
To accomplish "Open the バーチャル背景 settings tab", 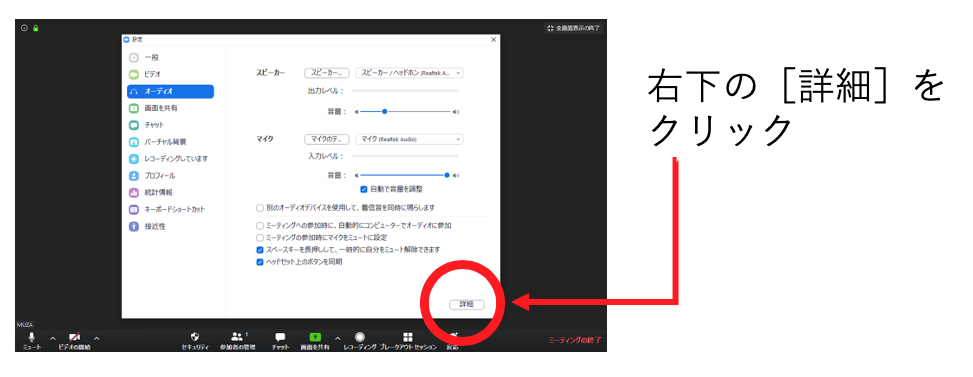I will point(171,142).
